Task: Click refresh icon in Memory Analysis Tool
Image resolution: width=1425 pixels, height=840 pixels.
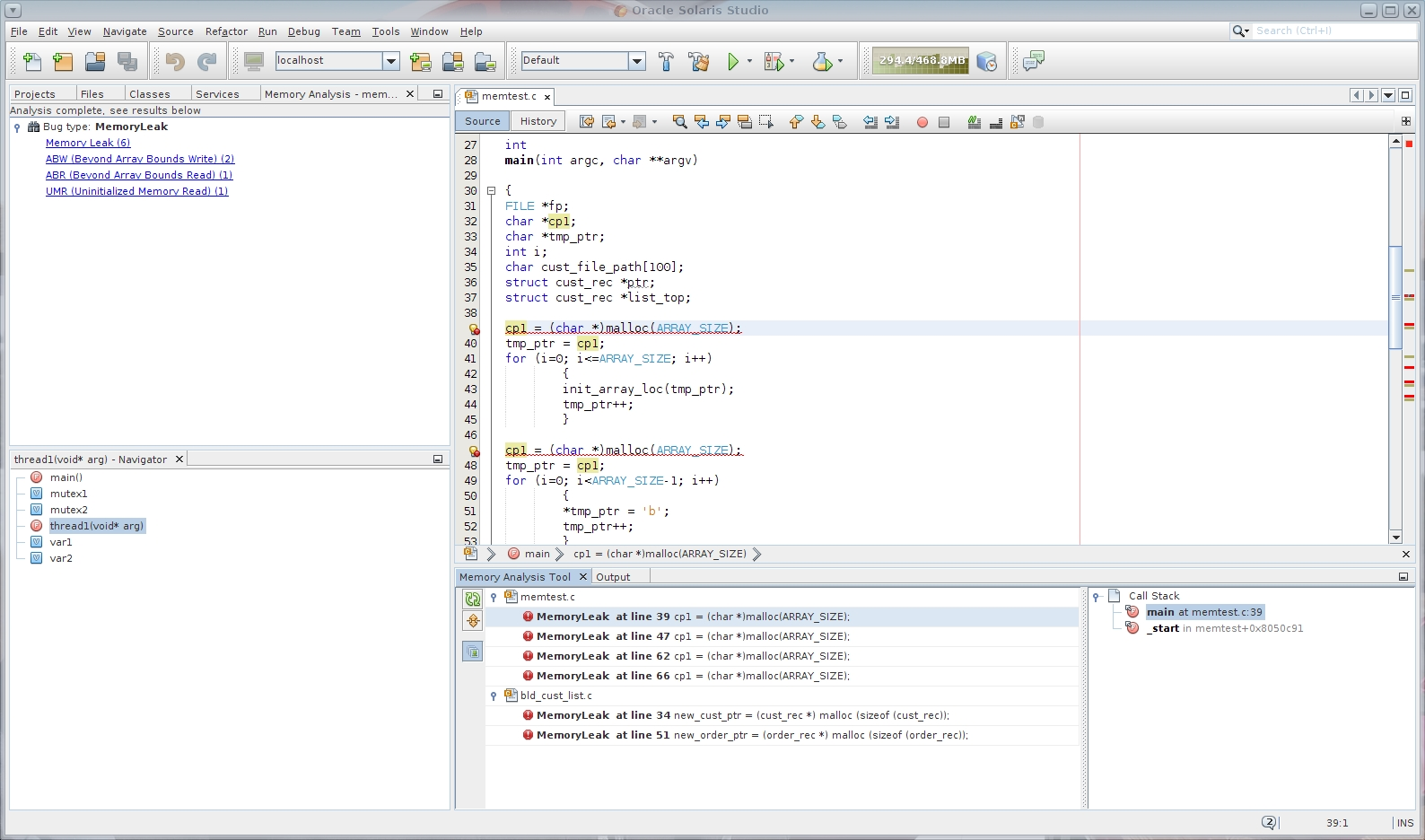Action: pos(472,599)
